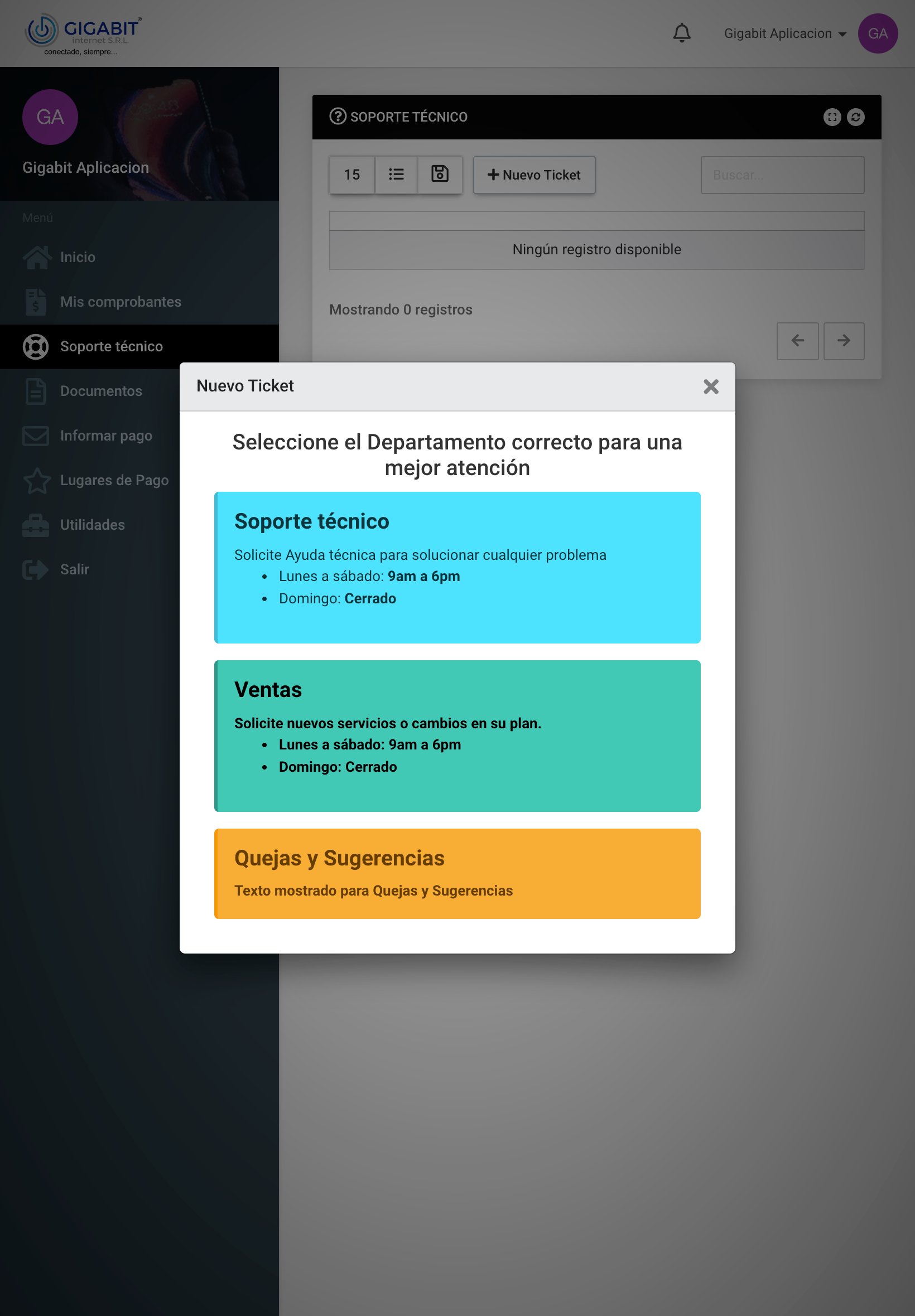
Task: Focus the Buscar search field
Action: point(782,175)
